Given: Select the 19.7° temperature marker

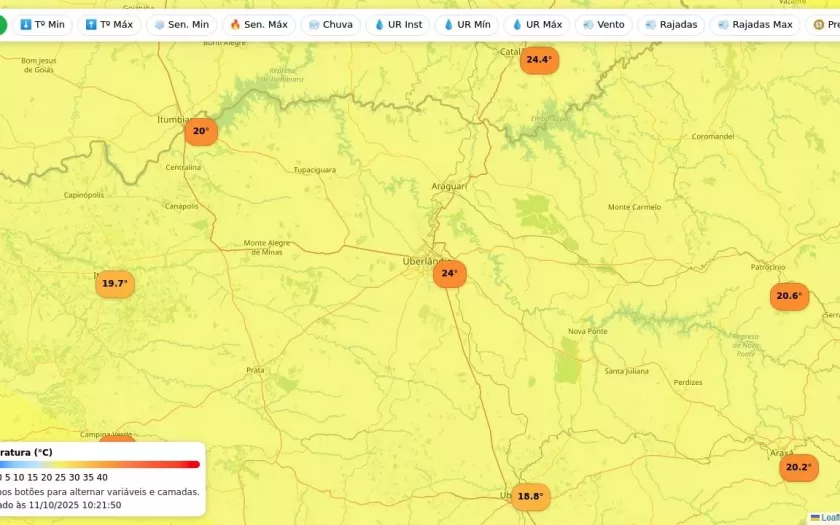Looking at the screenshot, I should click(x=115, y=284).
